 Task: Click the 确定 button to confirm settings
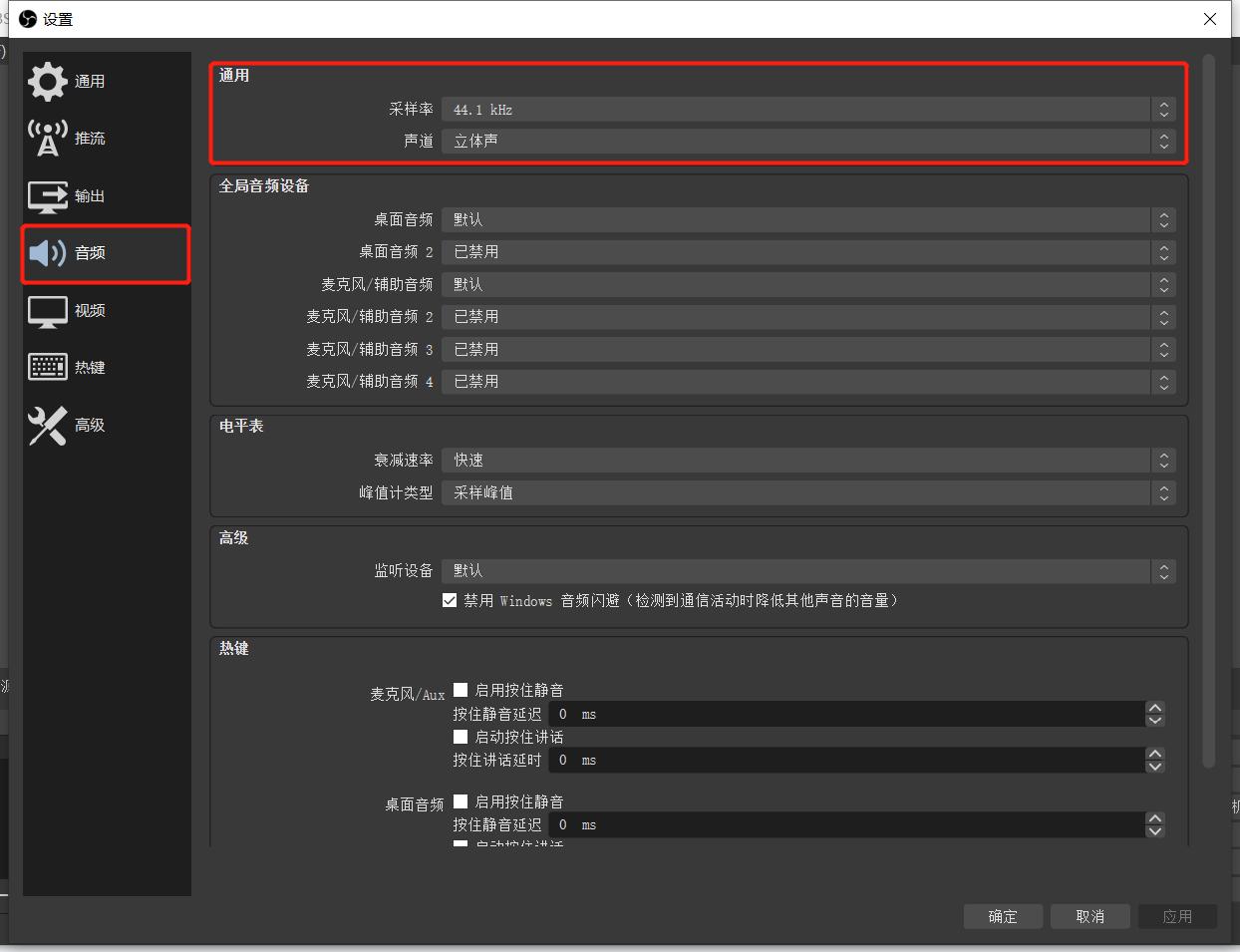1003,916
